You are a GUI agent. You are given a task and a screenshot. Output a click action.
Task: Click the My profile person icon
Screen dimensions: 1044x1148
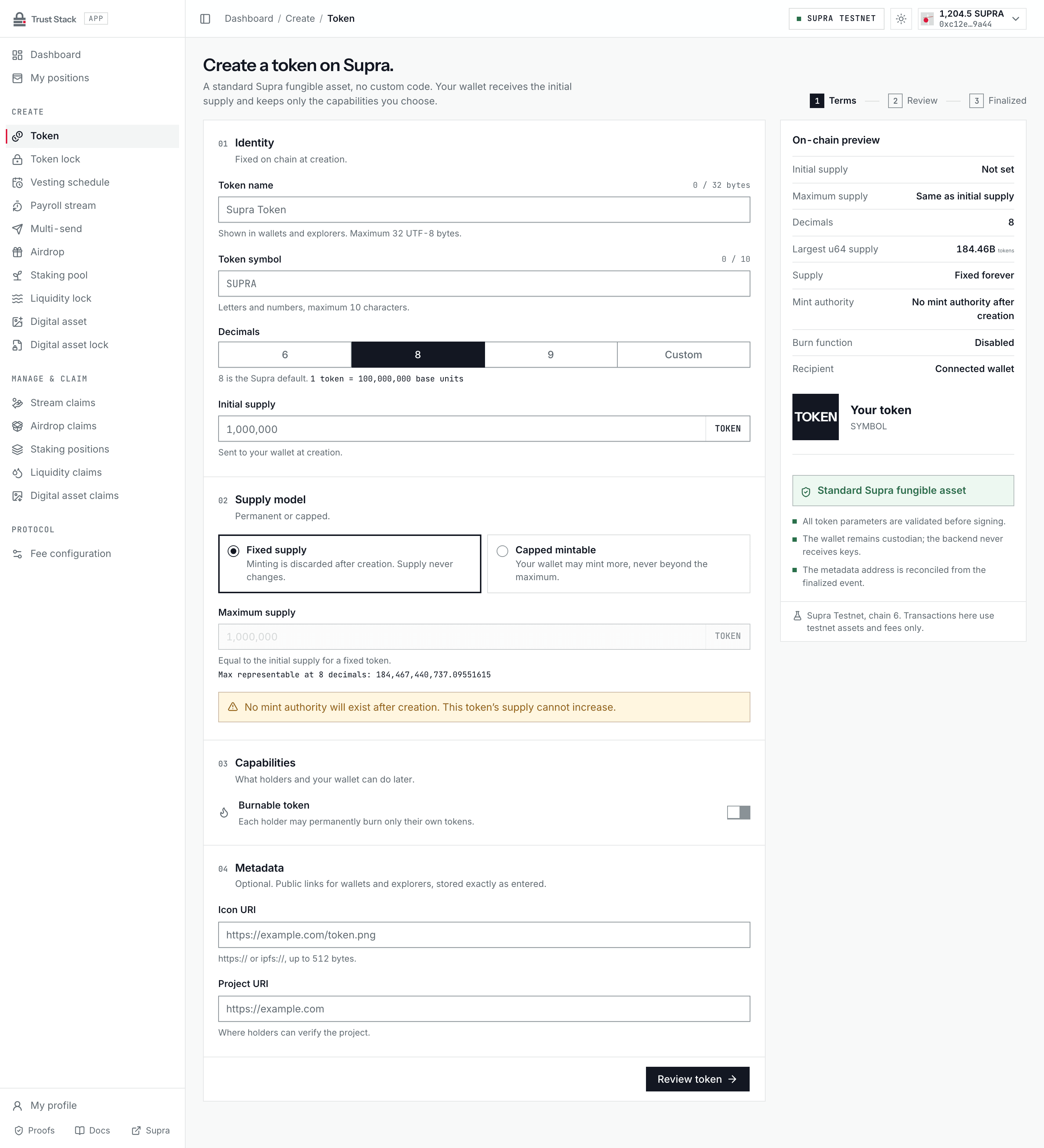tap(18, 1106)
